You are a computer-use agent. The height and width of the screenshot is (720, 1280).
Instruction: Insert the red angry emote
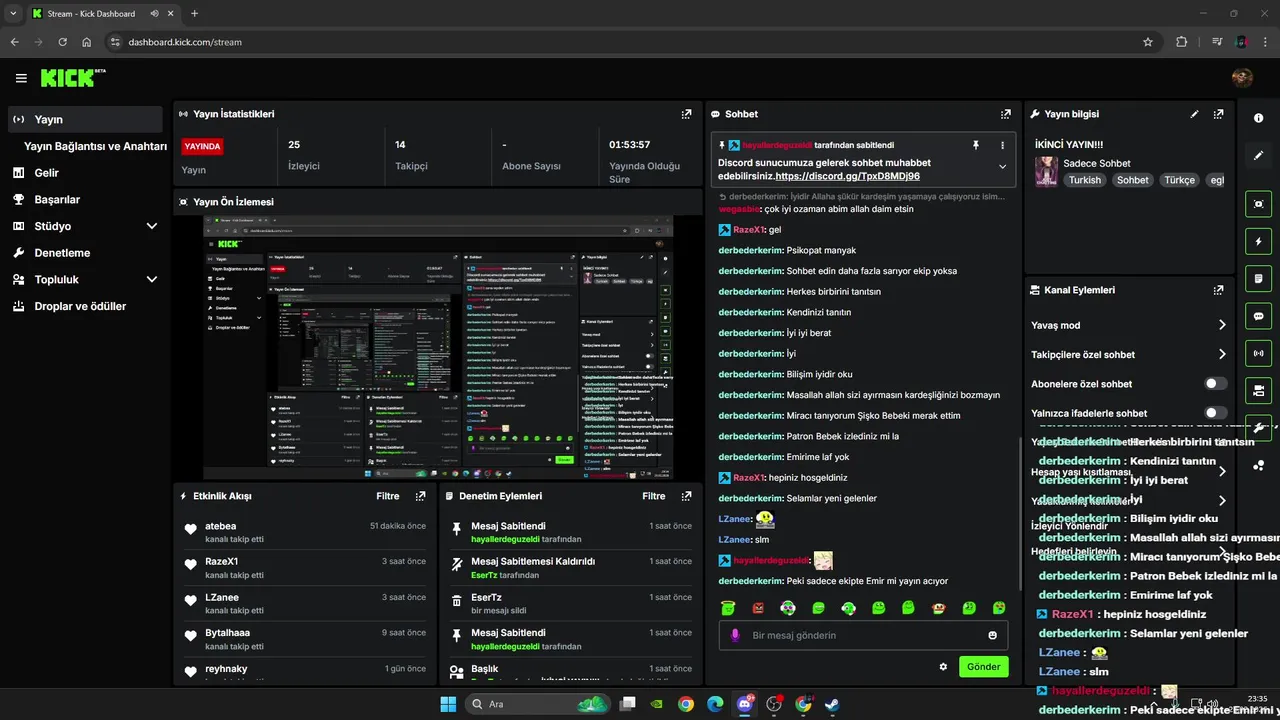click(x=758, y=607)
